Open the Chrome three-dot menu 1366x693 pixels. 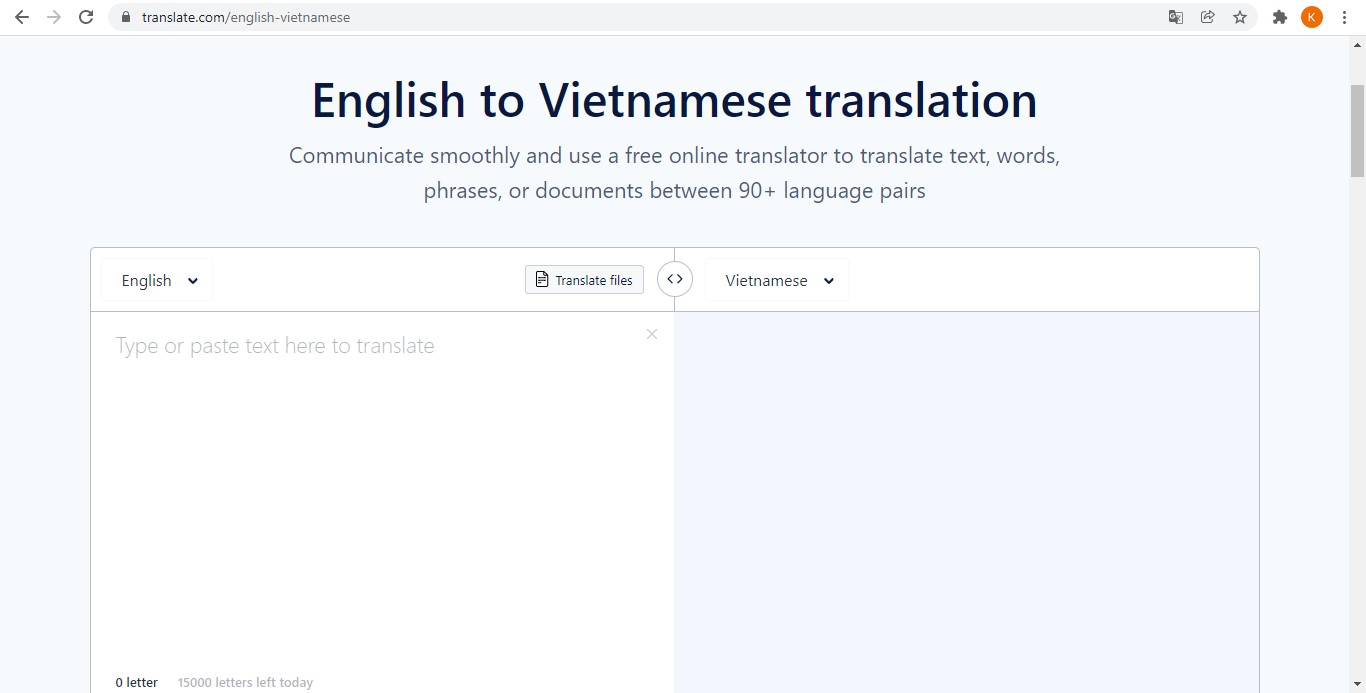click(x=1344, y=17)
